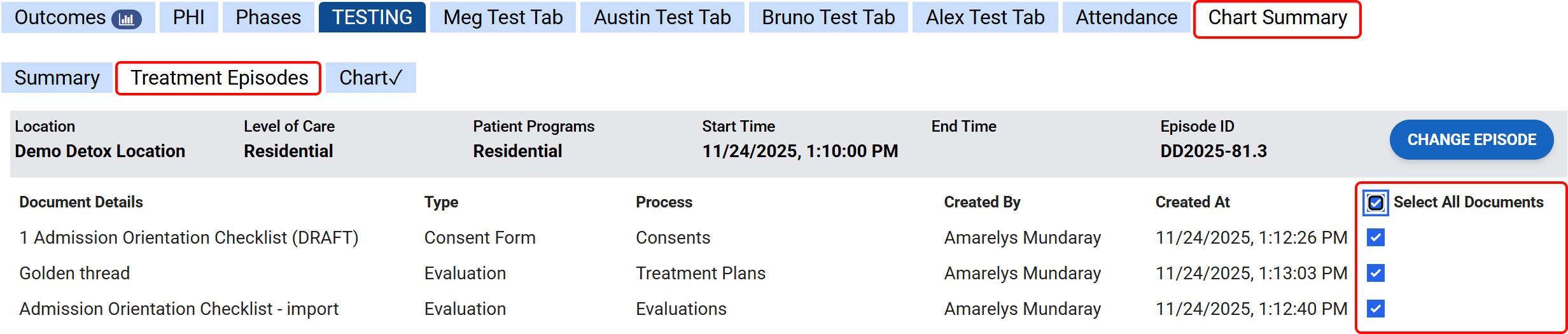
Task: Uncheck the Admission Orientation Checklist - import checkbox
Action: pos(1376,309)
